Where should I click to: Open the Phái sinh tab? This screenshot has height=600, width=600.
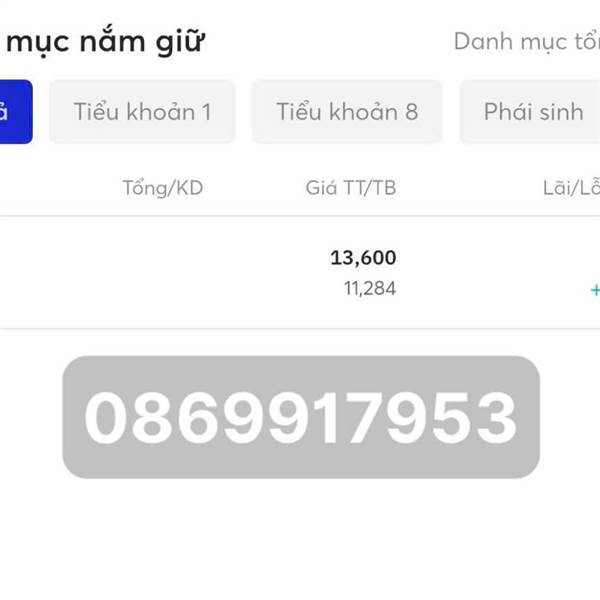pos(532,112)
